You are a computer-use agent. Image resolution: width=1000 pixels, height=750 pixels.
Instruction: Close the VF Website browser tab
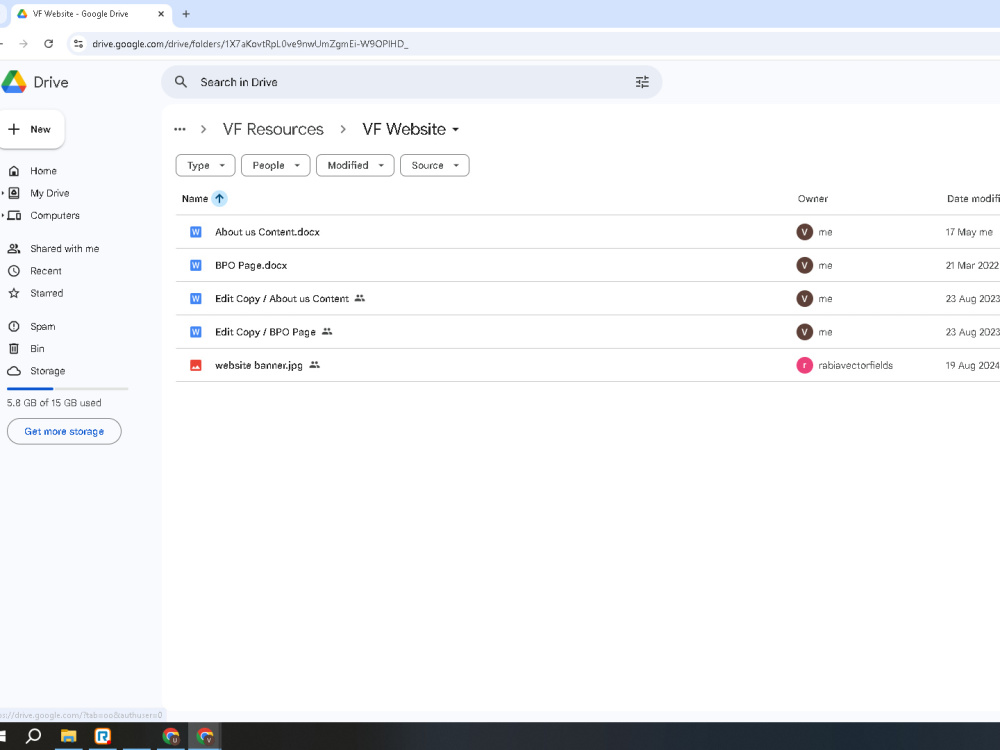[x=161, y=14]
